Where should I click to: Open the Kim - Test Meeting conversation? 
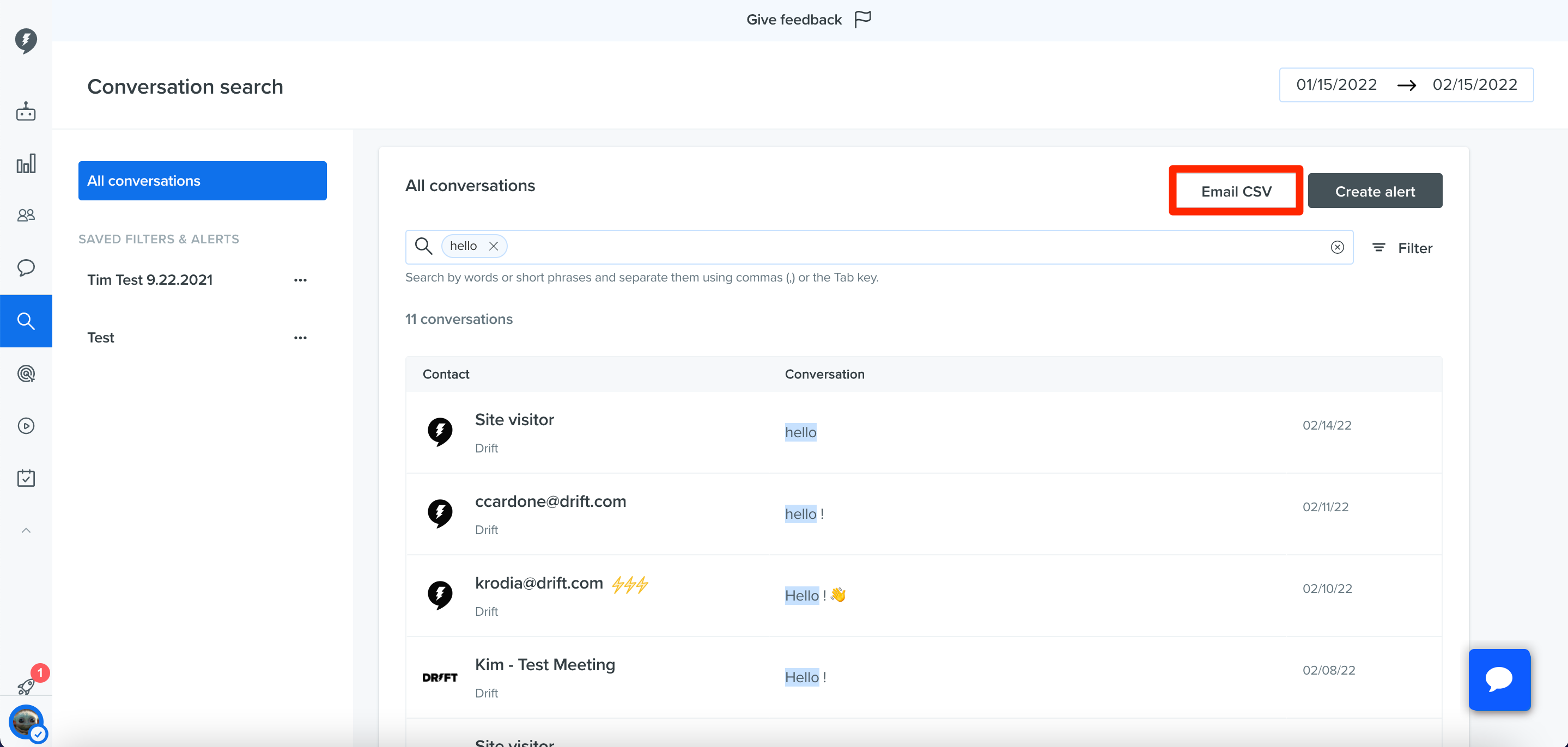[924, 677]
